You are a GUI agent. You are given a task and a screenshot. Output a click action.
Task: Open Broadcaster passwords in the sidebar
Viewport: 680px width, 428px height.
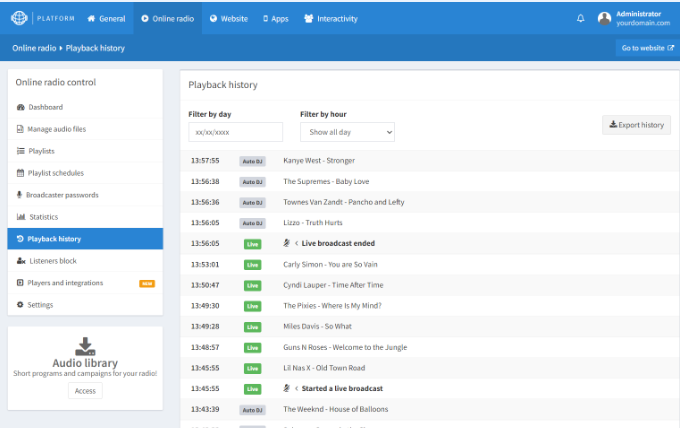[85, 195]
